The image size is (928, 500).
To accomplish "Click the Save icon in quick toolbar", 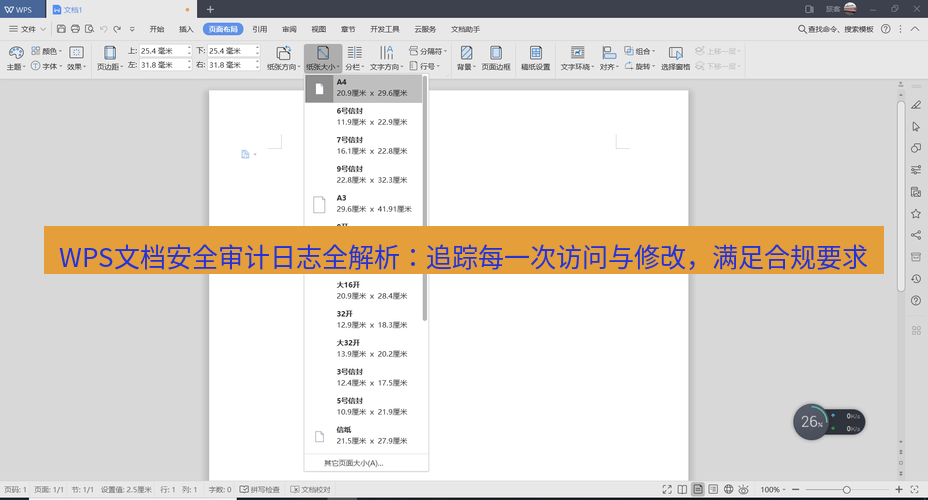I will [61, 28].
